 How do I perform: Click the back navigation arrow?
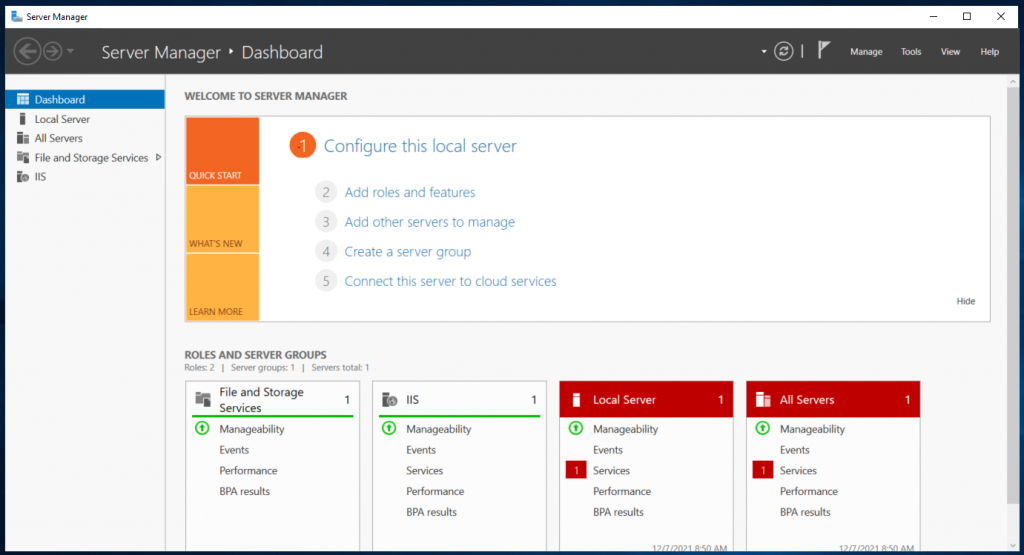[27, 52]
